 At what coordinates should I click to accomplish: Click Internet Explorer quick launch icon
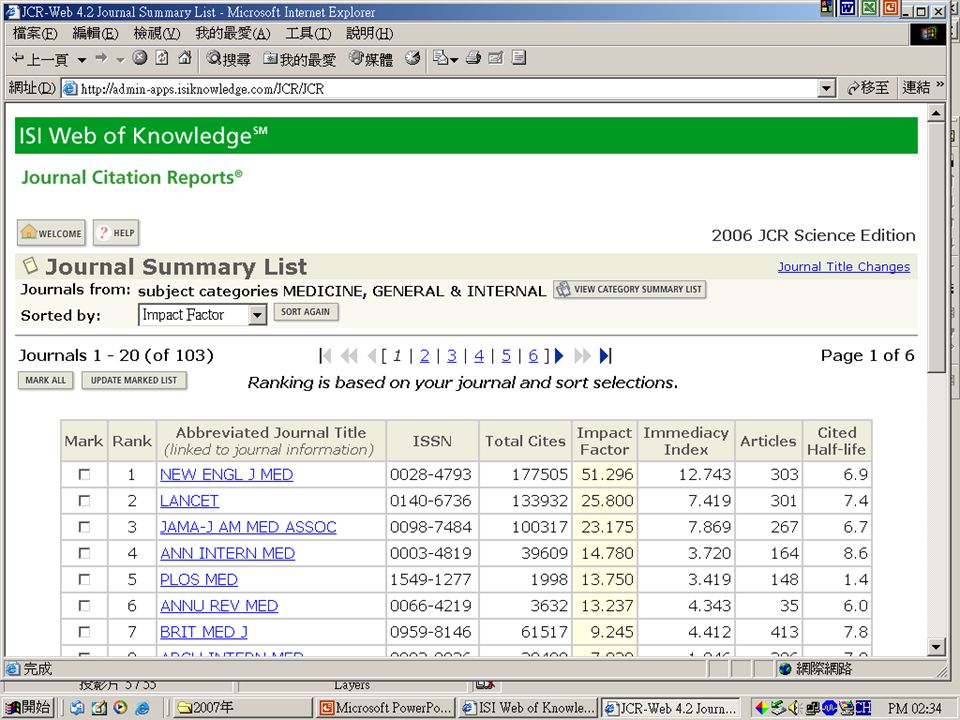[x=142, y=708]
